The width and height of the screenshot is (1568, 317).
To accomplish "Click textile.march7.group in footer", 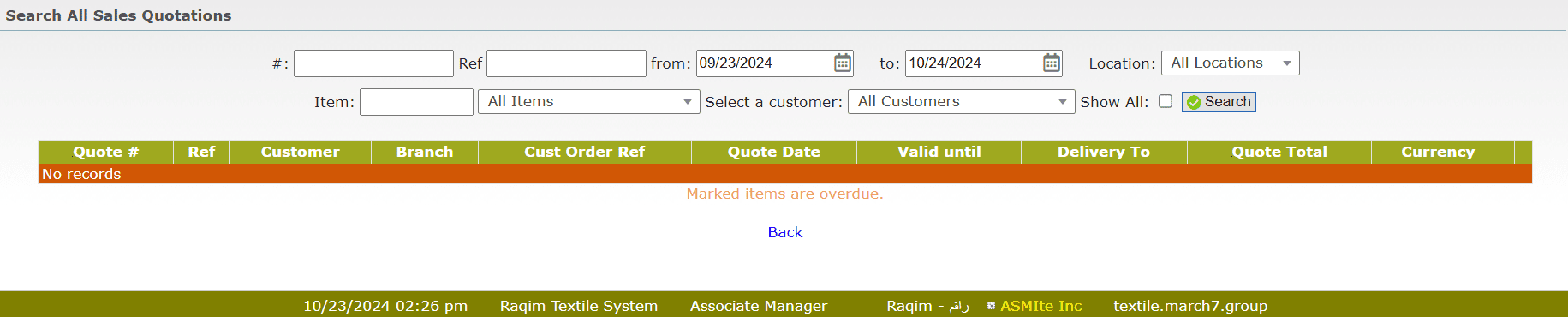I will (1190, 306).
